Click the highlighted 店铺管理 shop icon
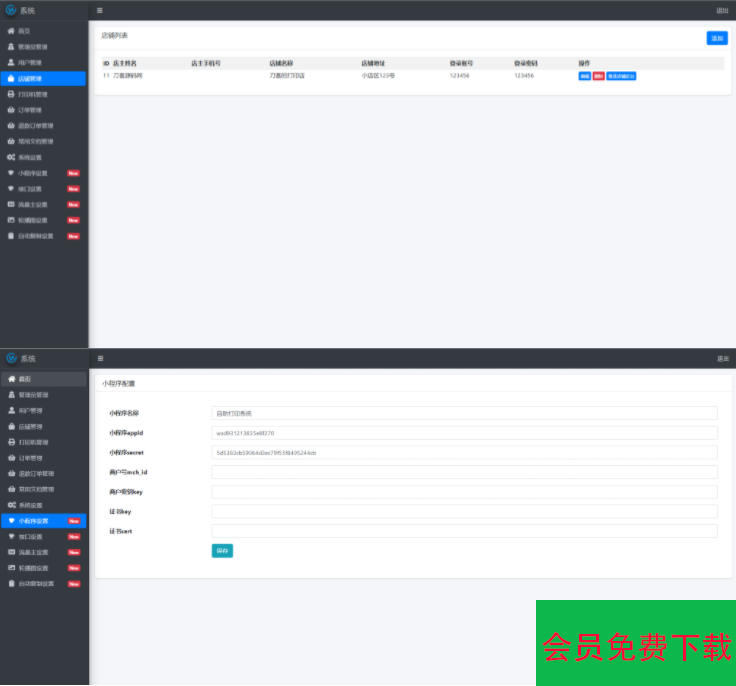This screenshot has width=736, height=686. click(x=11, y=78)
